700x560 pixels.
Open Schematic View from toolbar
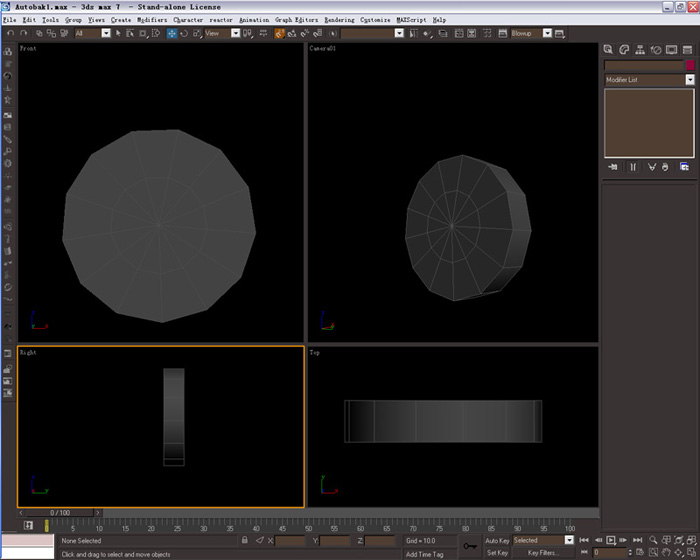(471, 33)
